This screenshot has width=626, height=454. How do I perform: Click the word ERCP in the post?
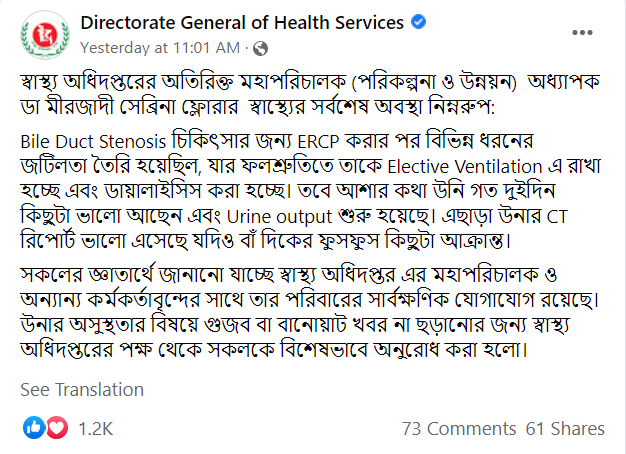[x=319, y=142]
